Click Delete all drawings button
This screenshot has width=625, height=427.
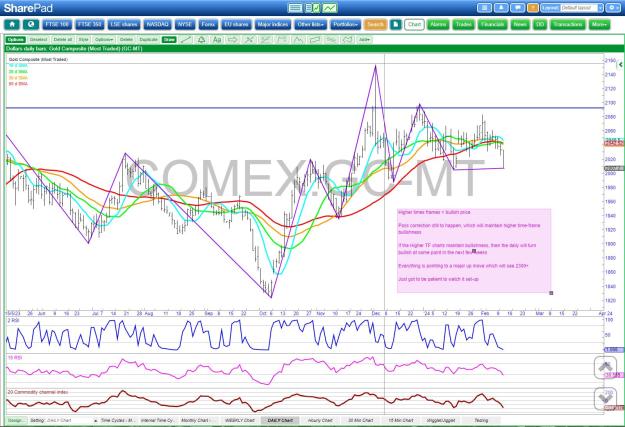(x=63, y=39)
